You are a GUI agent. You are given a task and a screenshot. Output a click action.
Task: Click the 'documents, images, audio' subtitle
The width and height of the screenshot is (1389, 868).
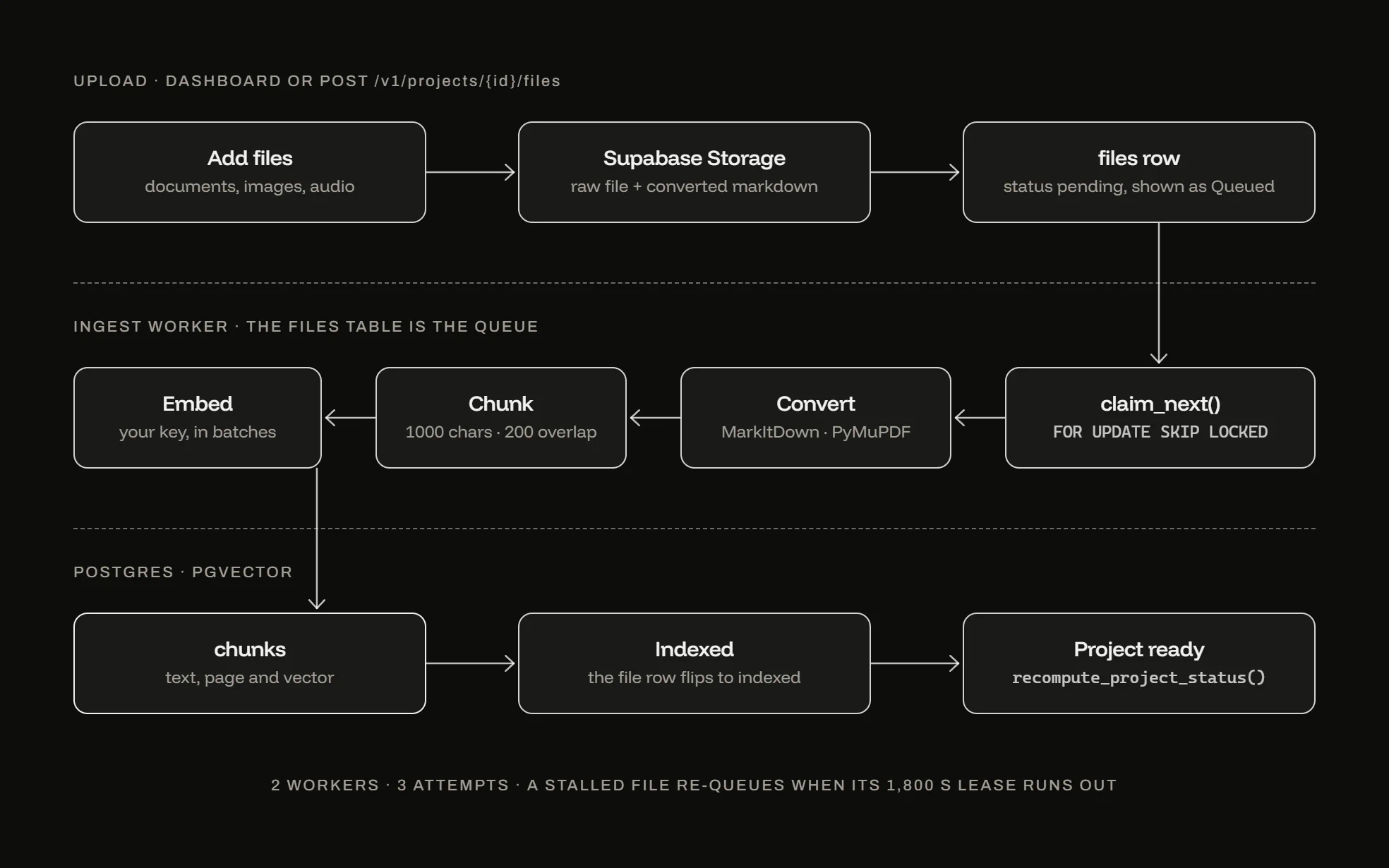click(250, 186)
